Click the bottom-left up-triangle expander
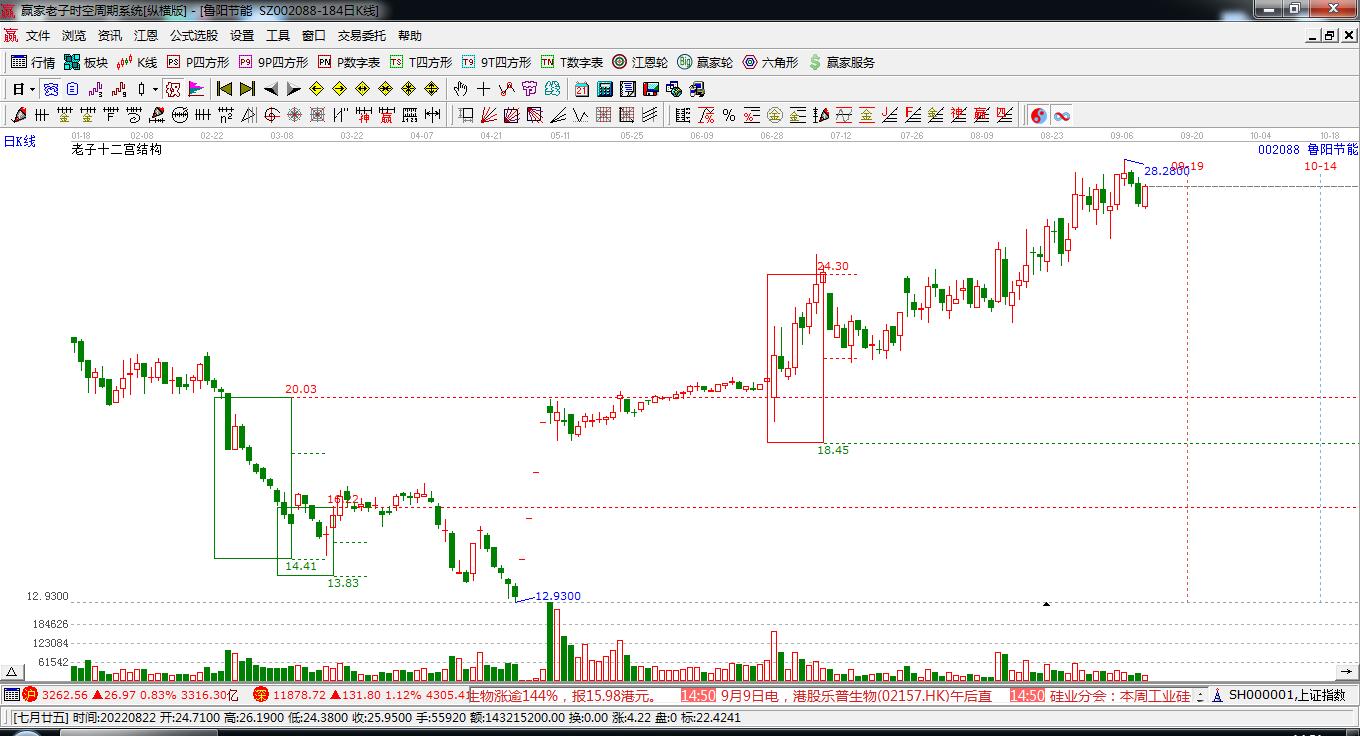This screenshot has height=736, width=1360. (x=12, y=672)
